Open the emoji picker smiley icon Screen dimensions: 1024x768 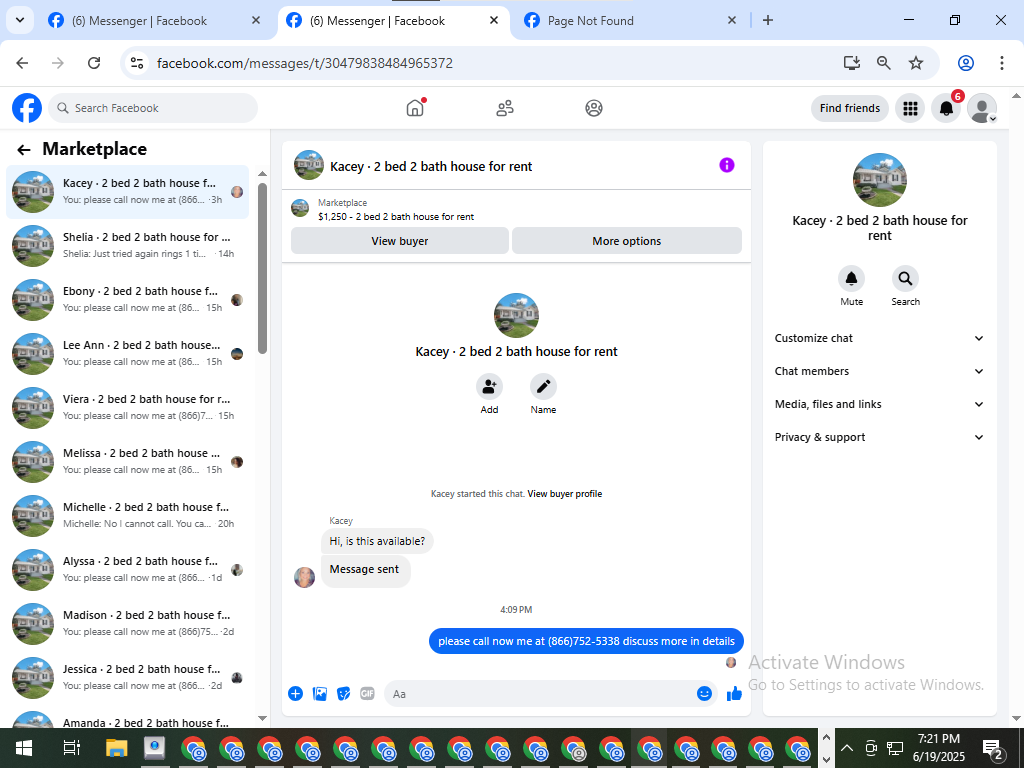point(704,694)
